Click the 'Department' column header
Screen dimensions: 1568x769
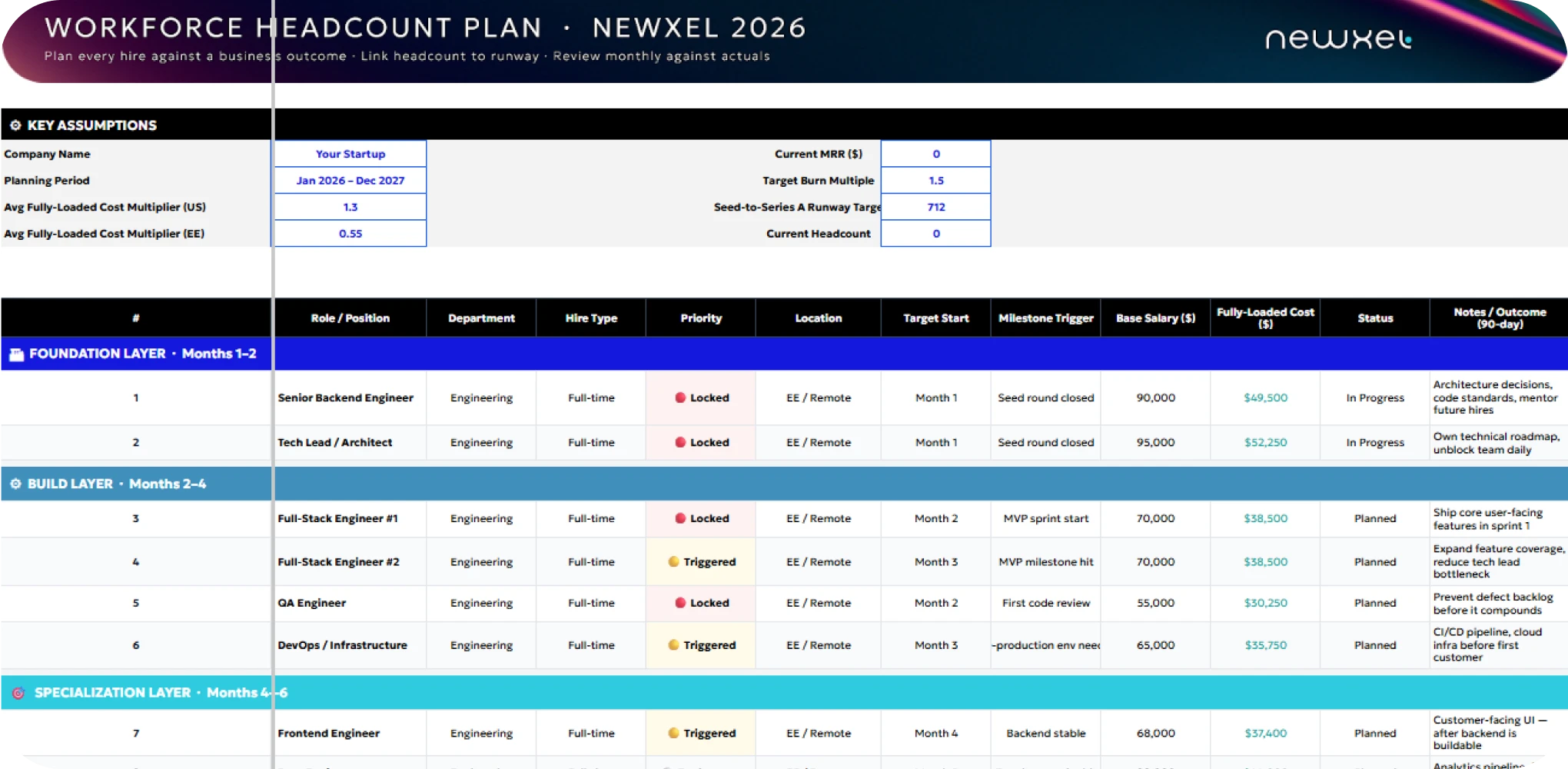click(482, 318)
